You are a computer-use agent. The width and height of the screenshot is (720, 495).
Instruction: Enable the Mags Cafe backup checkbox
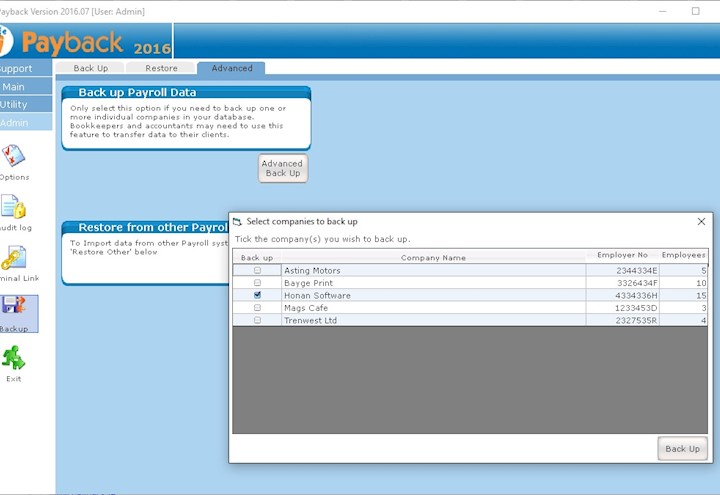point(257,308)
